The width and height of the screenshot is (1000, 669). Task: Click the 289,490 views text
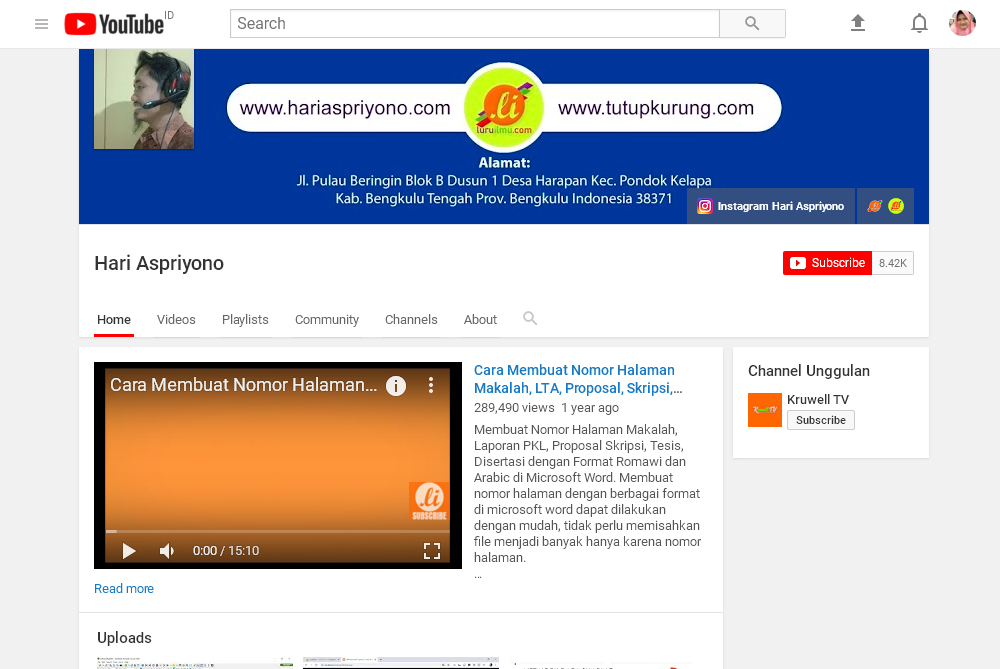click(514, 408)
